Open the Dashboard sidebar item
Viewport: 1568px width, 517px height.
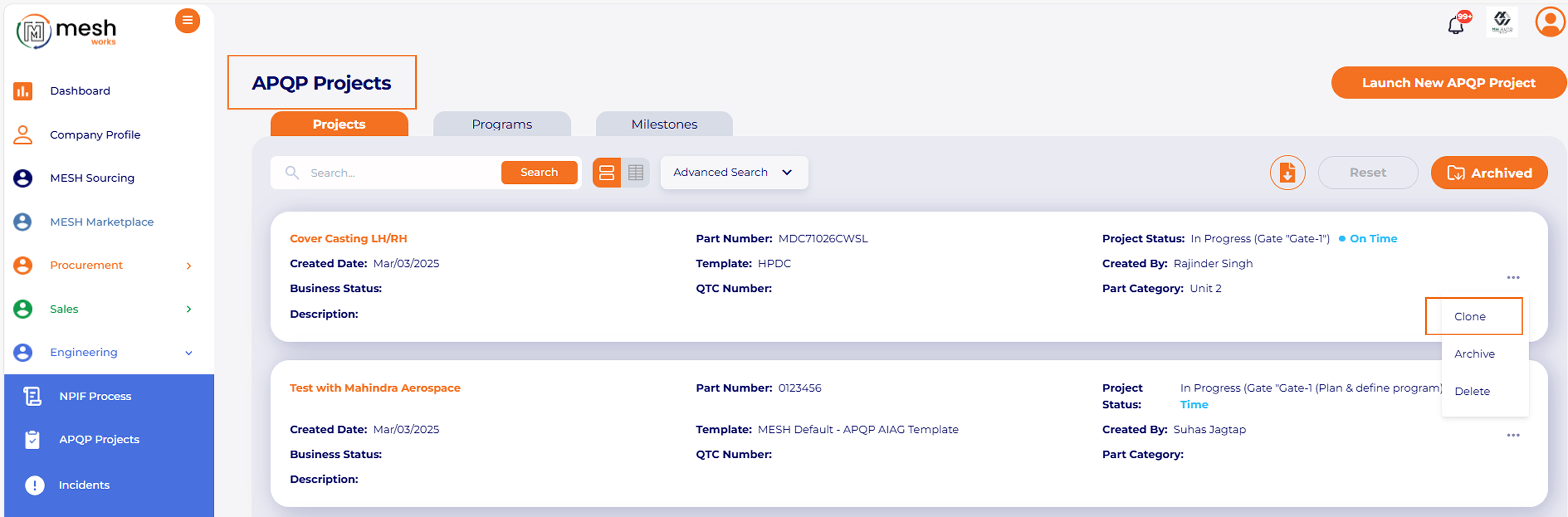[x=80, y=90]
